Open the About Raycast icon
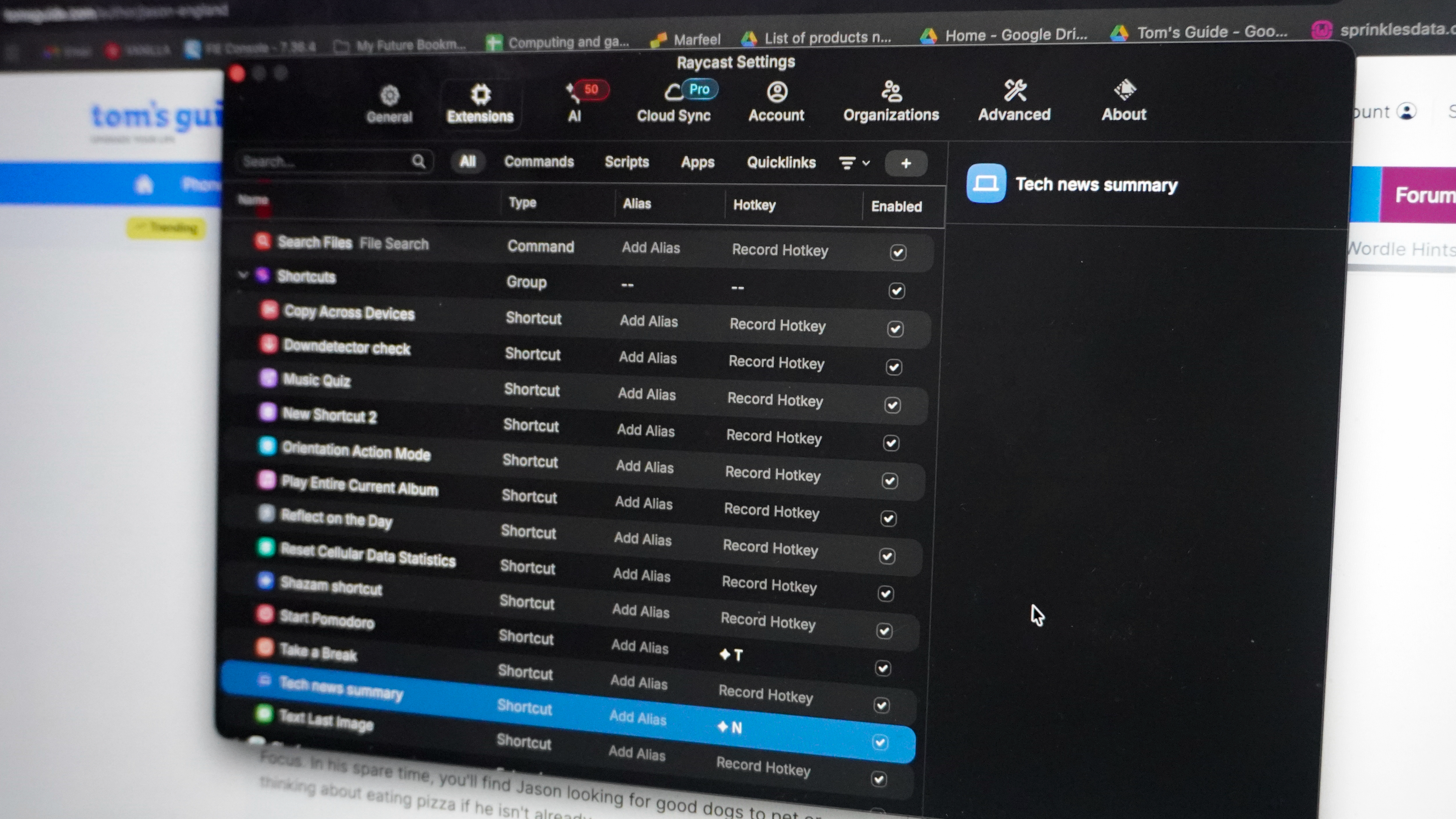 (x=1124, y=90)
